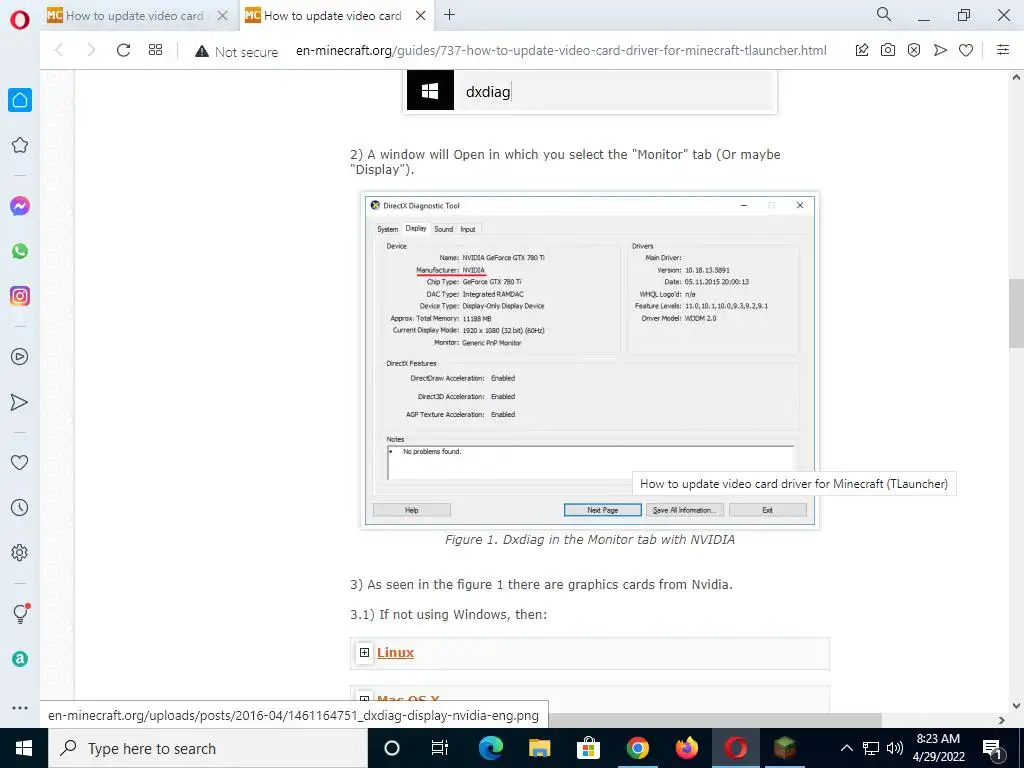
Task: Open the green 'a' sidebar extension icon
Action: coord(20,659)
